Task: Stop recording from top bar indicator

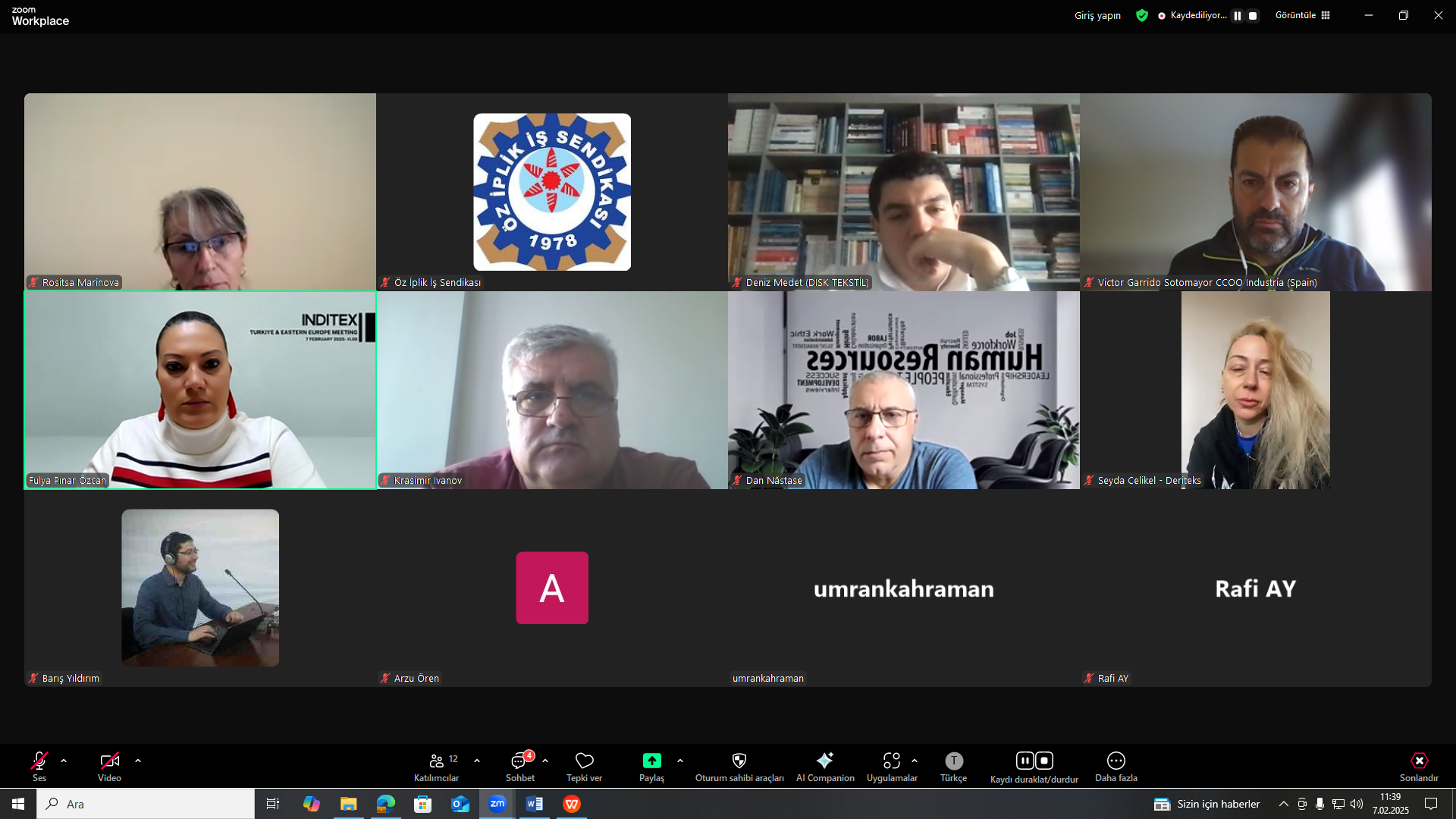Action: pyautogui.click(x=1253, y=15)
